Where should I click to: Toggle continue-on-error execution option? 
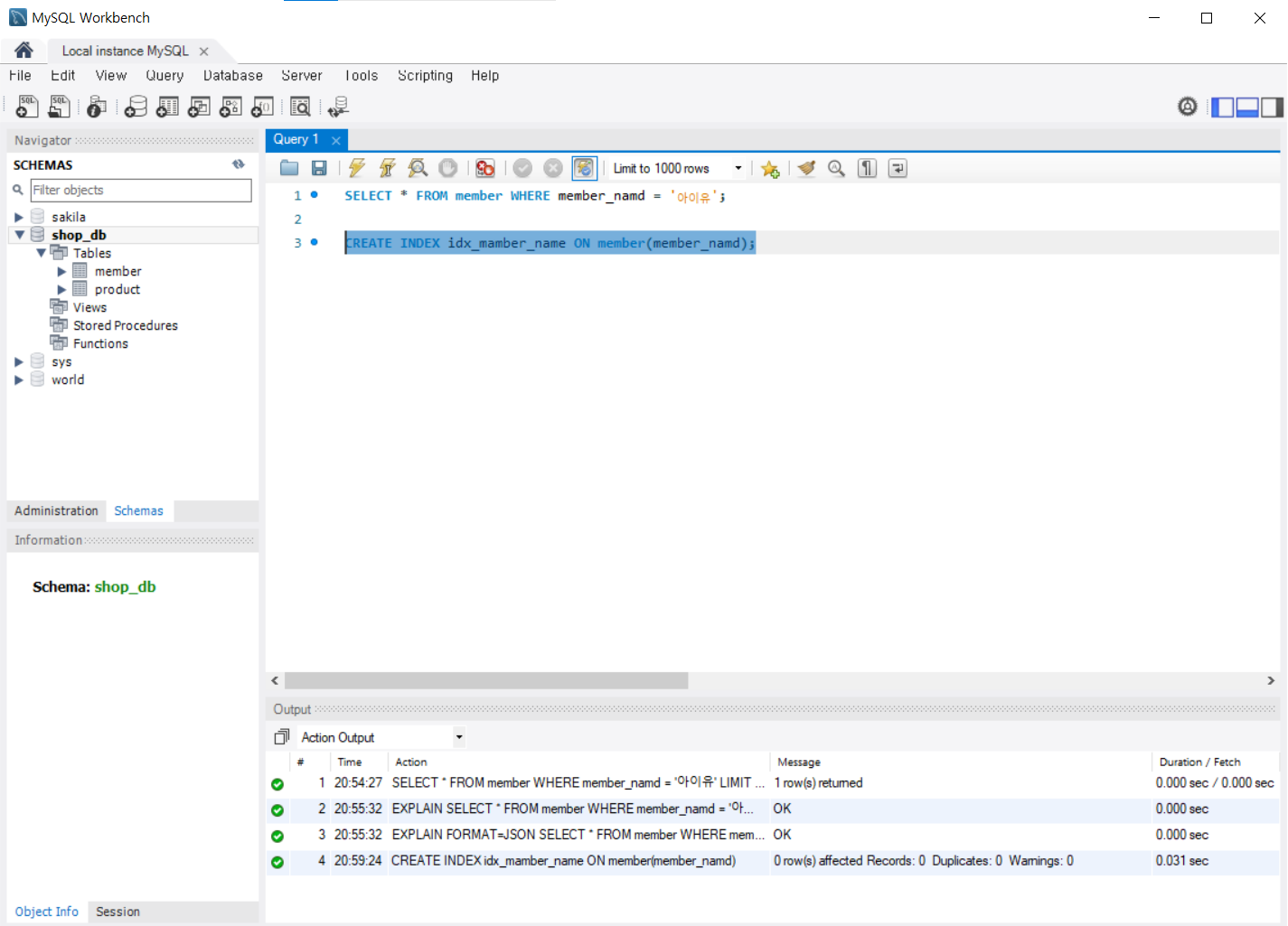[485, 168]
